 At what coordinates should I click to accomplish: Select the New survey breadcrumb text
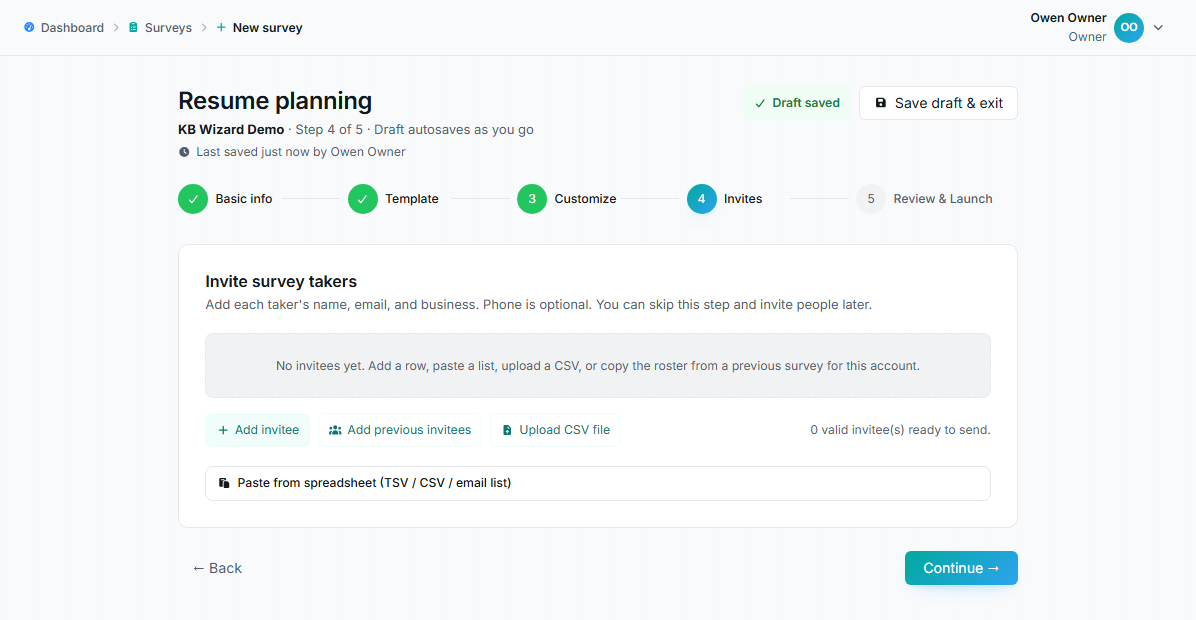(267, 27)
